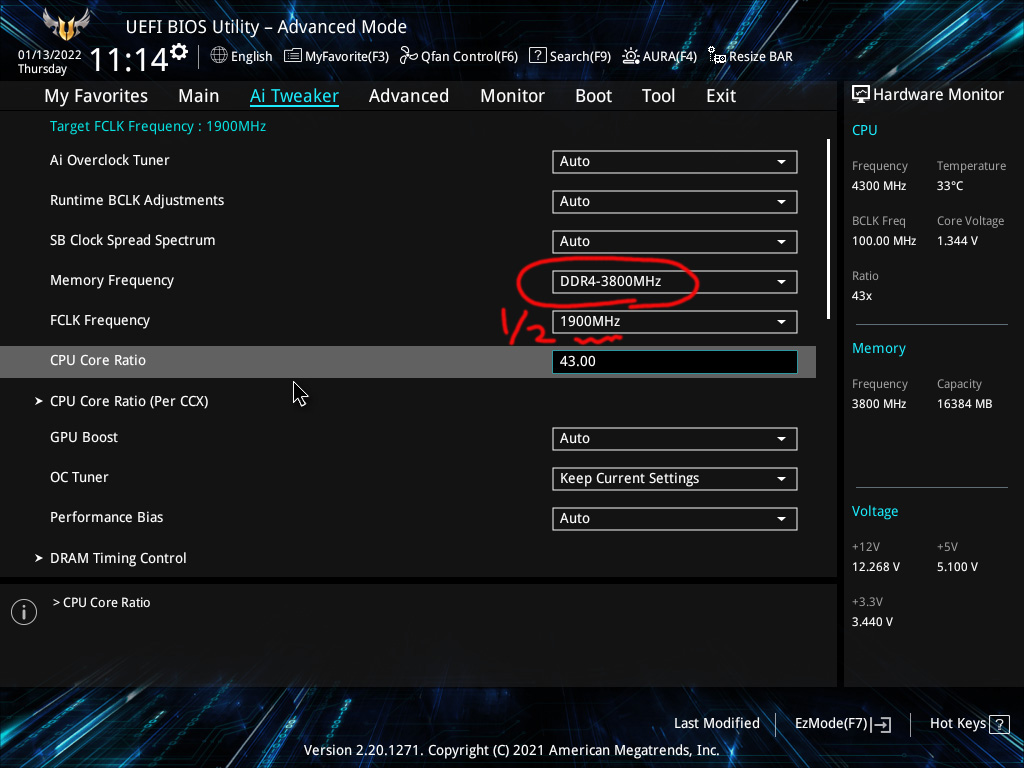Image resolution: width=1024 pixels, height=768 pixels.
Task: Open OC Tuner Keep Current Settings dropdown
Action: tap(675, 479)
